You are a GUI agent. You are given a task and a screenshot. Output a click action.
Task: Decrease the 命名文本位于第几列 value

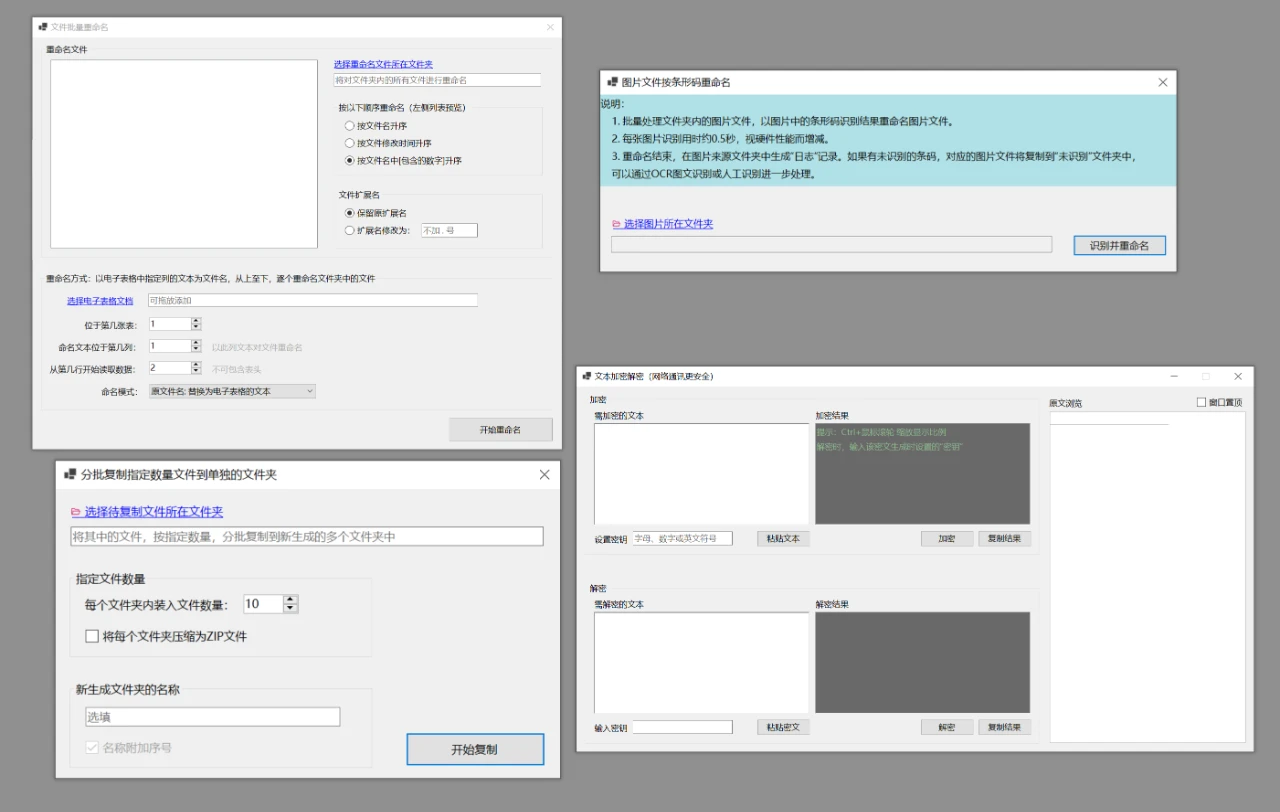coord(196,349)
